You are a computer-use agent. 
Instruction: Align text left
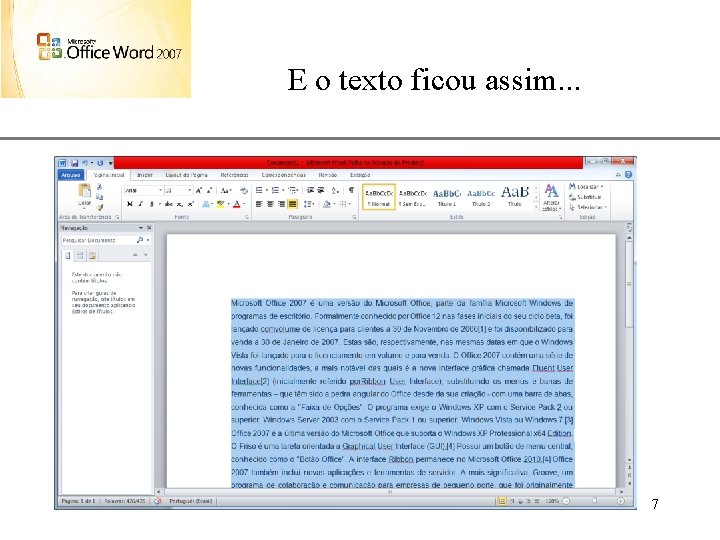click(x=259, y=204)
